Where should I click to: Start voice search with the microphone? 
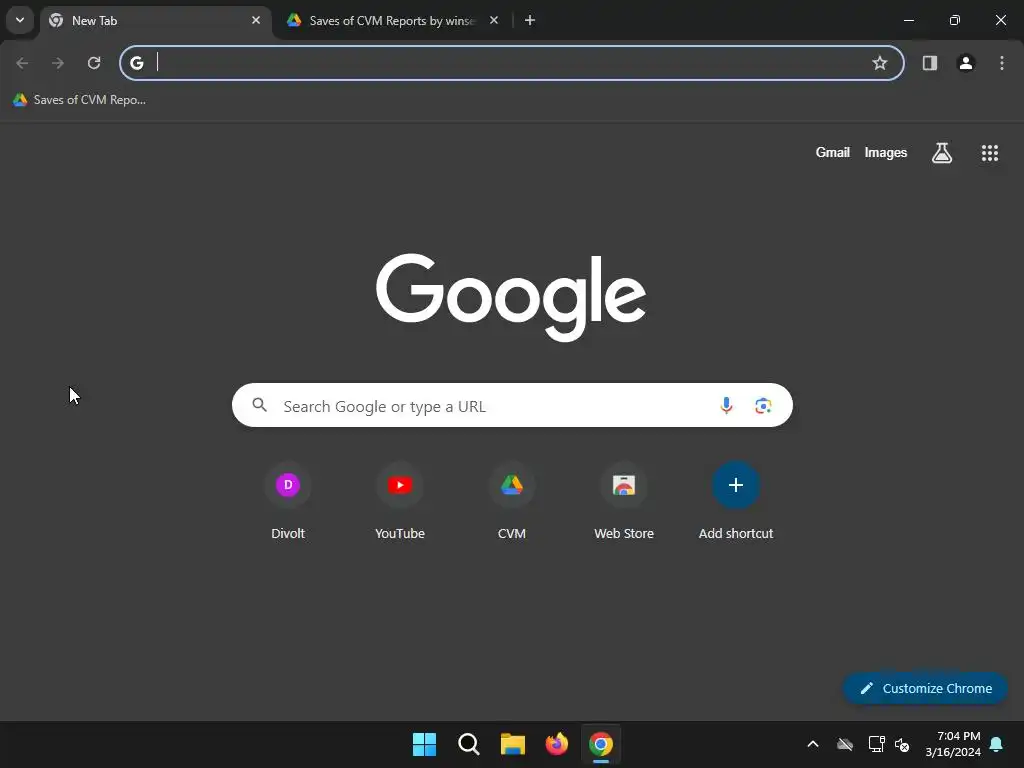(x=726, y=406)
